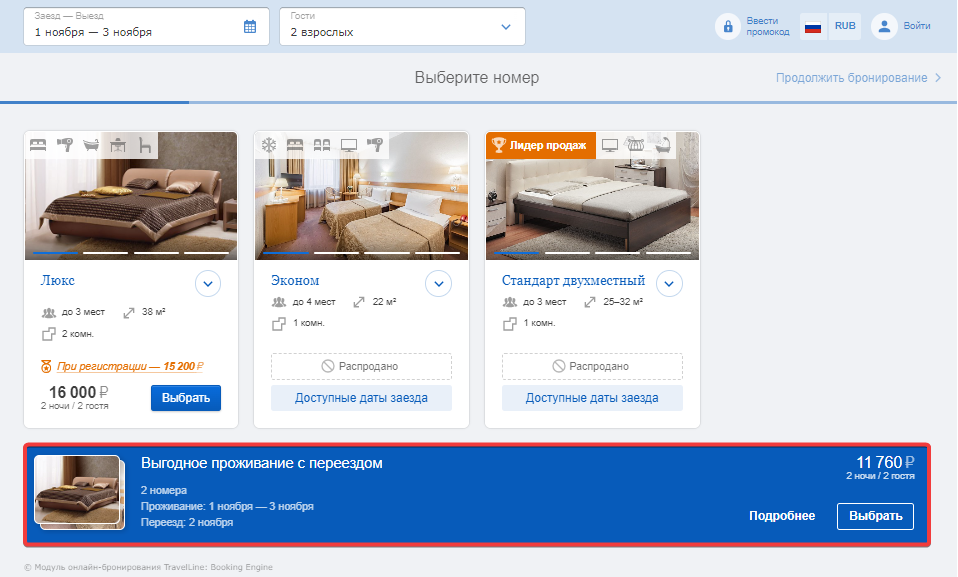Open the RUB currency selector

tap(845, 26)
